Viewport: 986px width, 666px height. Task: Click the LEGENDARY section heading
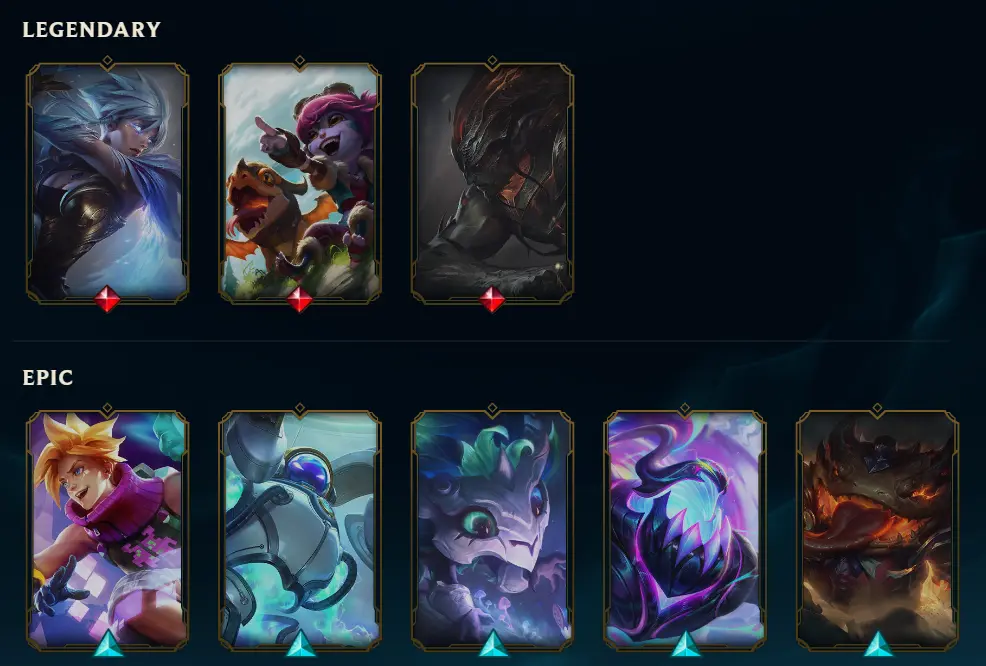[x=92, y=30]
